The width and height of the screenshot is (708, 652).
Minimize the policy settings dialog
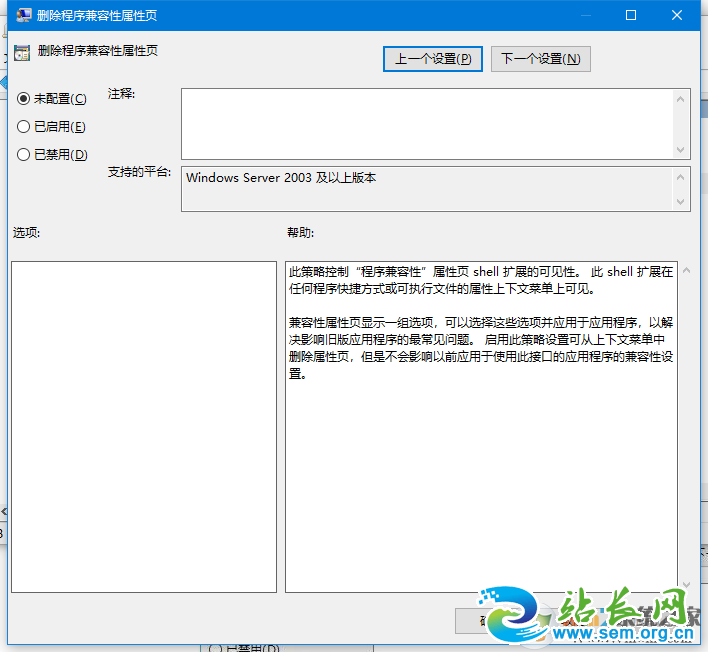tap(584, 15)
